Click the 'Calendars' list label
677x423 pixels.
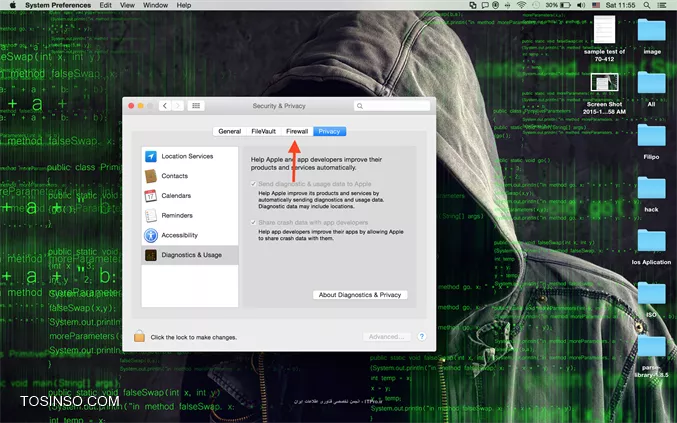[x=176, y=196]
